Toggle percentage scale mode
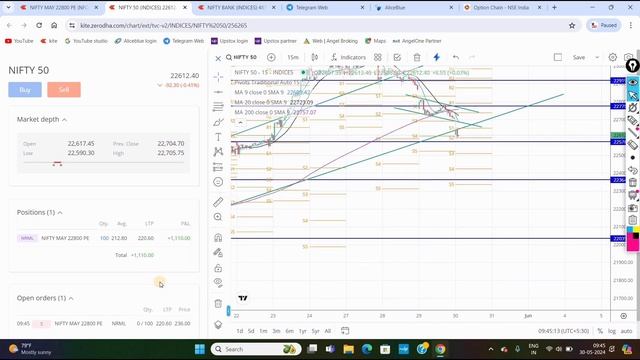Image resolution: width=640 pixels, height=360 pixels. pyautogui.click(x=600, y=331)
